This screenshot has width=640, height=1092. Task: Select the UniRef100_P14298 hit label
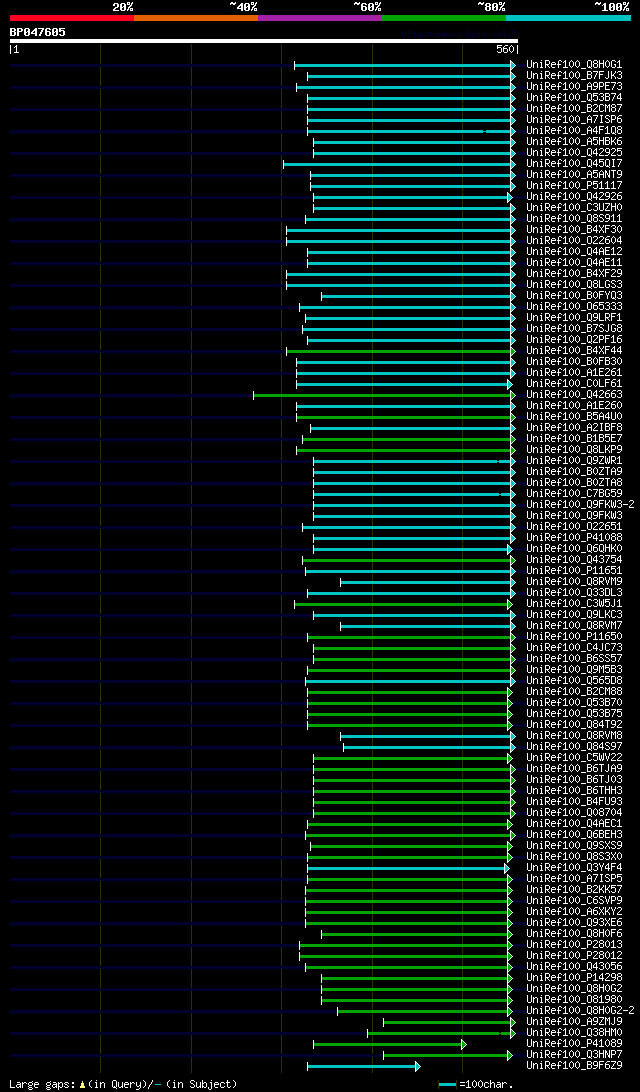(x=575, y=978)
